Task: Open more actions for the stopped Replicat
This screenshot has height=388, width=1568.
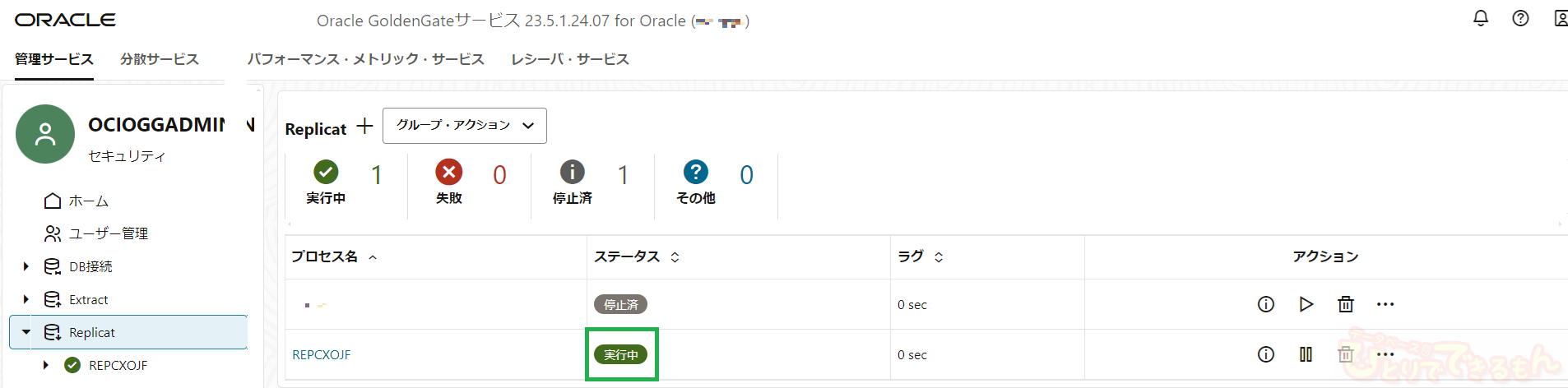Action: 1385,304
